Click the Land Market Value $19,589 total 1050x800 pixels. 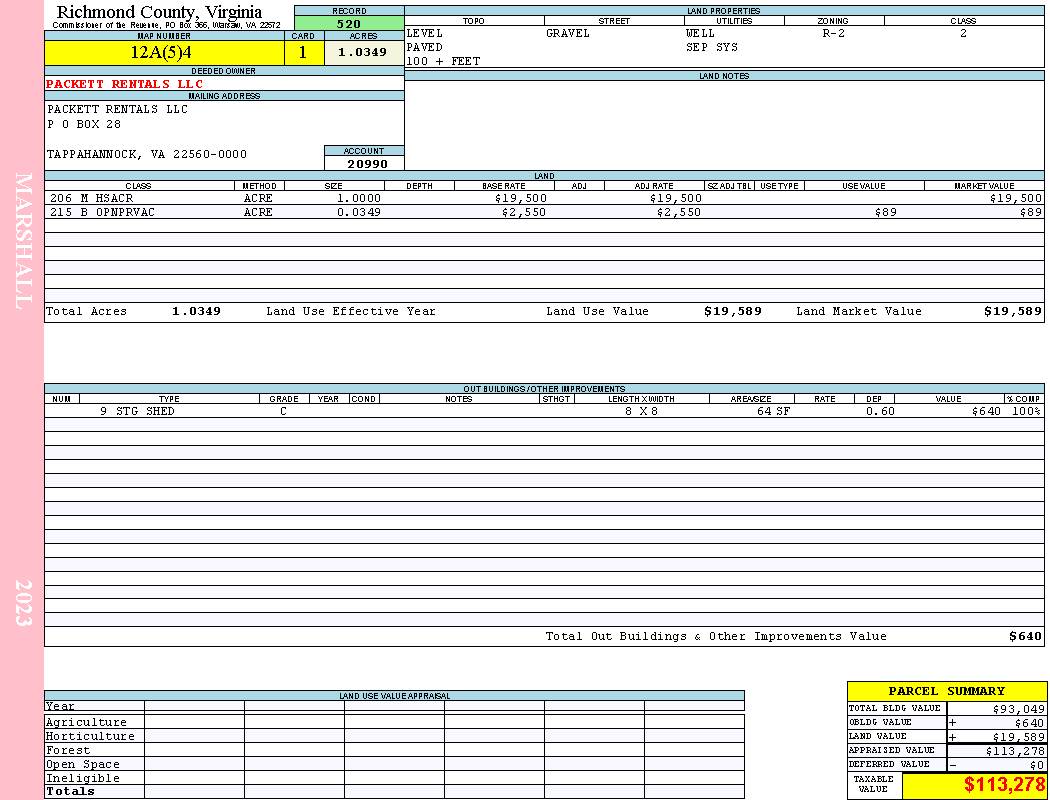tap(1012, 311)
